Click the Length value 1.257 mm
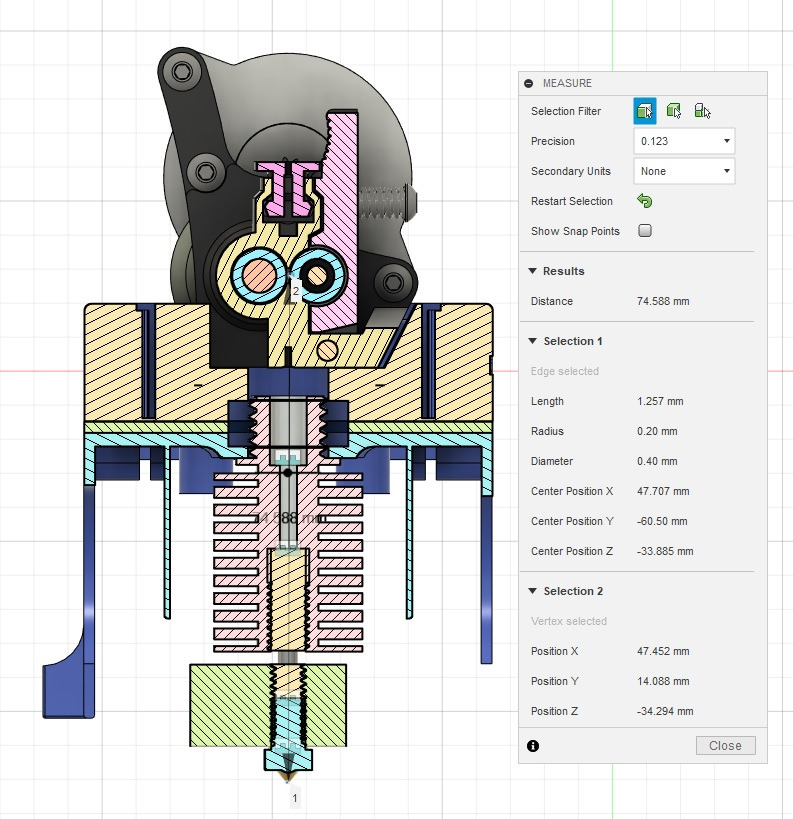Image resolution: width=793 pixels, height=819 pixels. tap(660, 401)
